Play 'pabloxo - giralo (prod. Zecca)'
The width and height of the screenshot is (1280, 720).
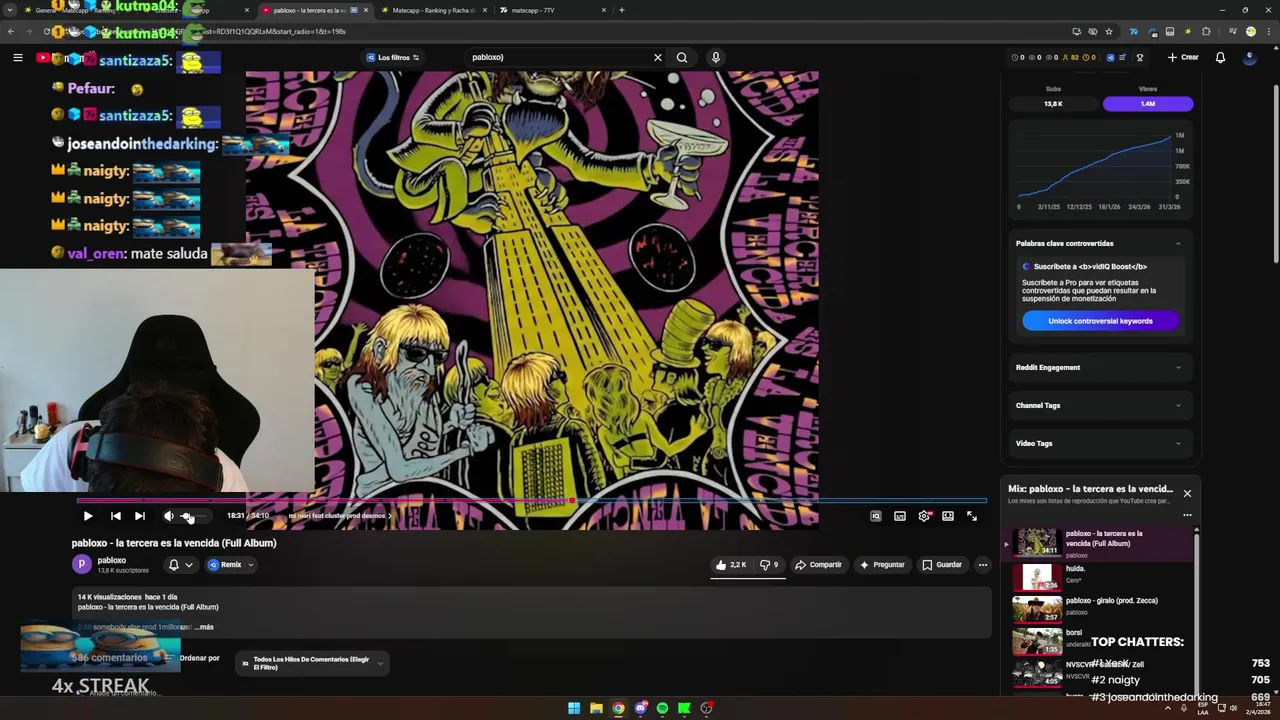1098,609
